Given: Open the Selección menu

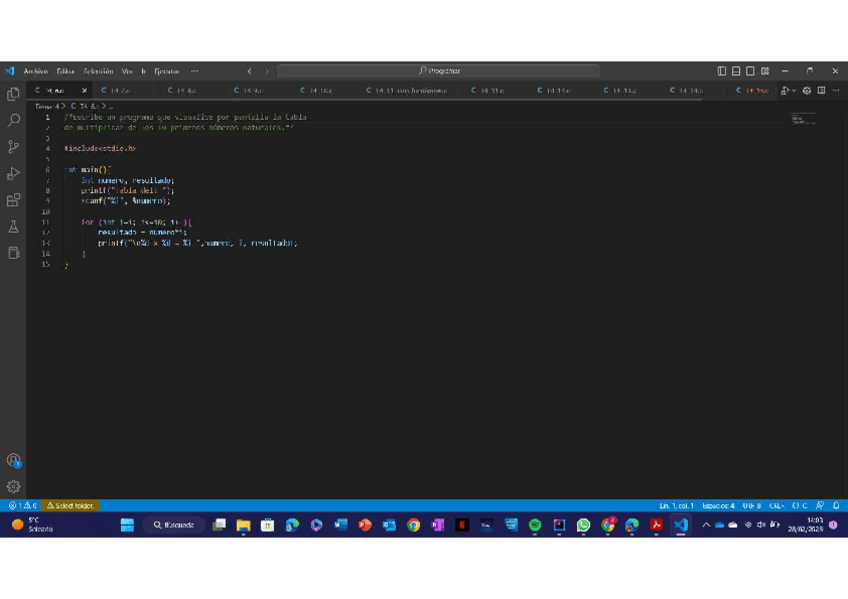Looking at the screenshot, I should point(98,71).
